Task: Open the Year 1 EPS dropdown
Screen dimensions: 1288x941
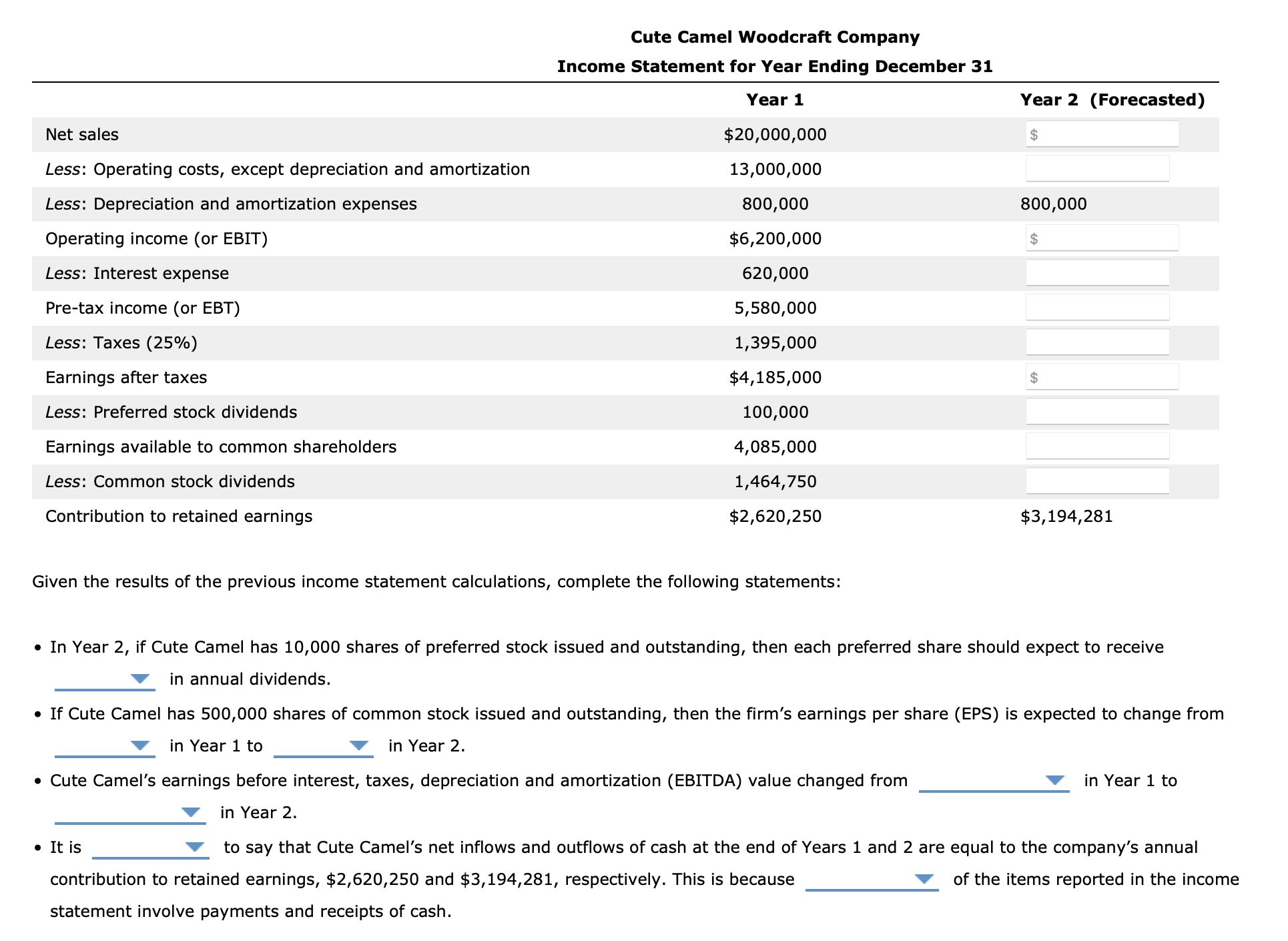Action: [104, 746]
